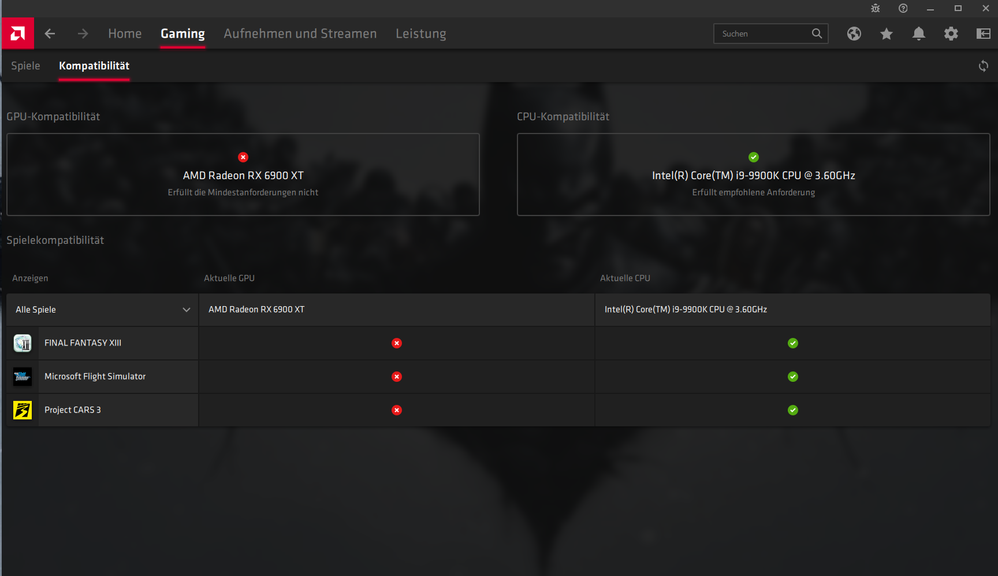
Task: Open the web browser globe icon
Action: [x=854, y=34]
